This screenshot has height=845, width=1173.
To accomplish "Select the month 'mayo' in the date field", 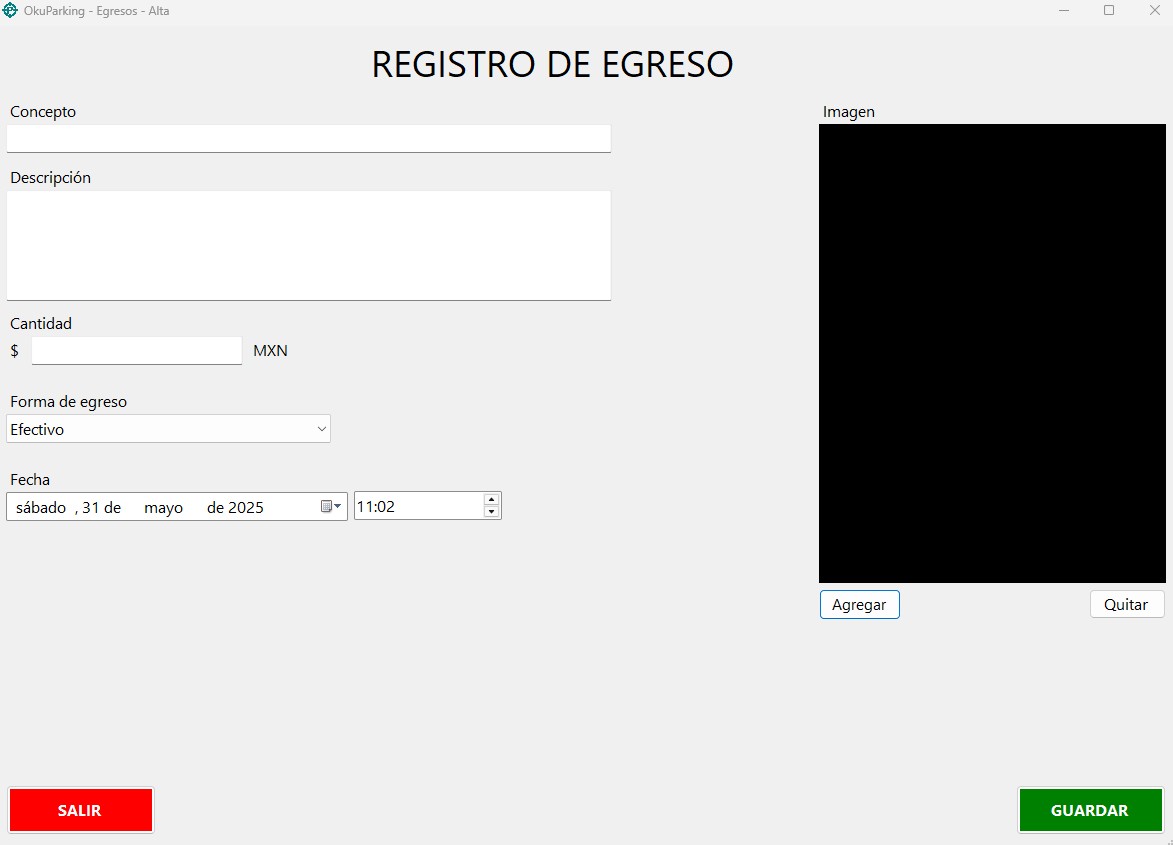I will click(163, 507).
